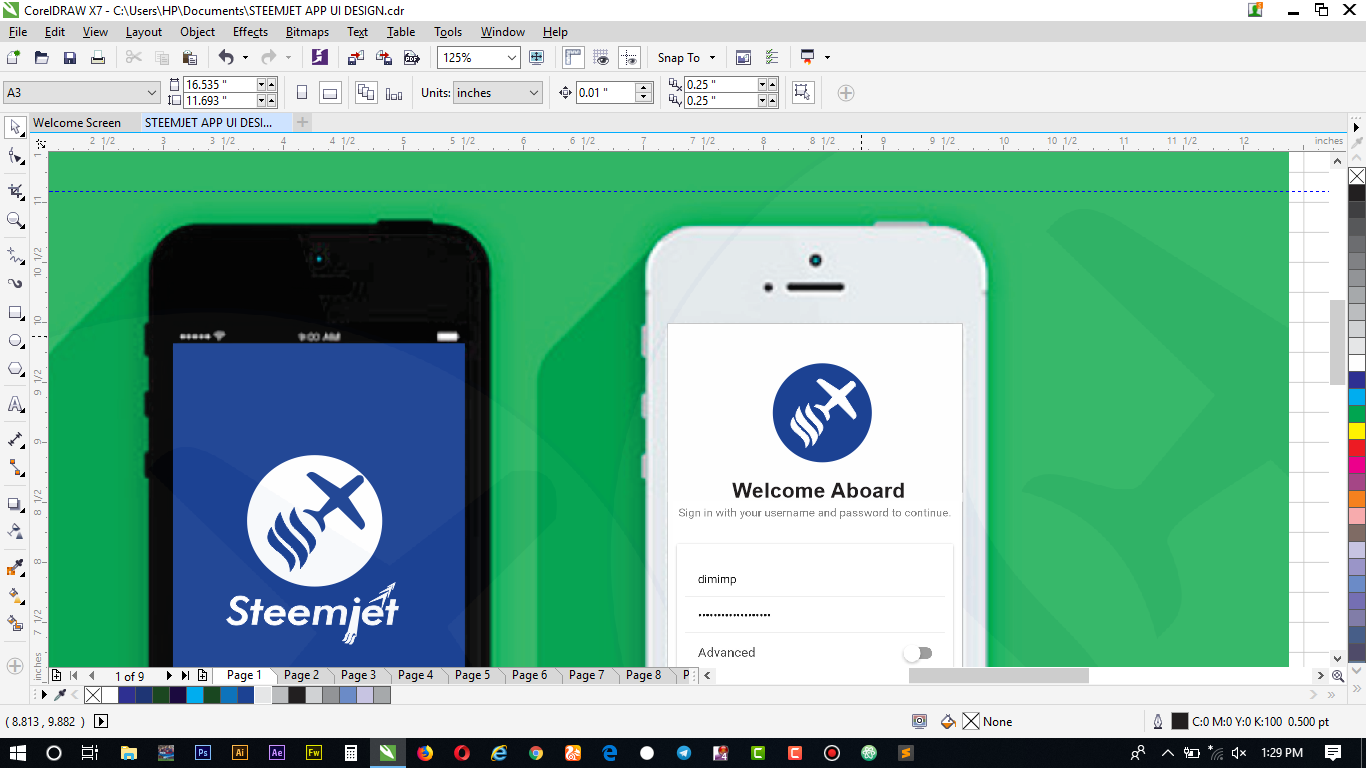Go to the next page arrow
The width and height of the screenshot is (1366, 768).
pyautogui.click(x=169, y=676)
